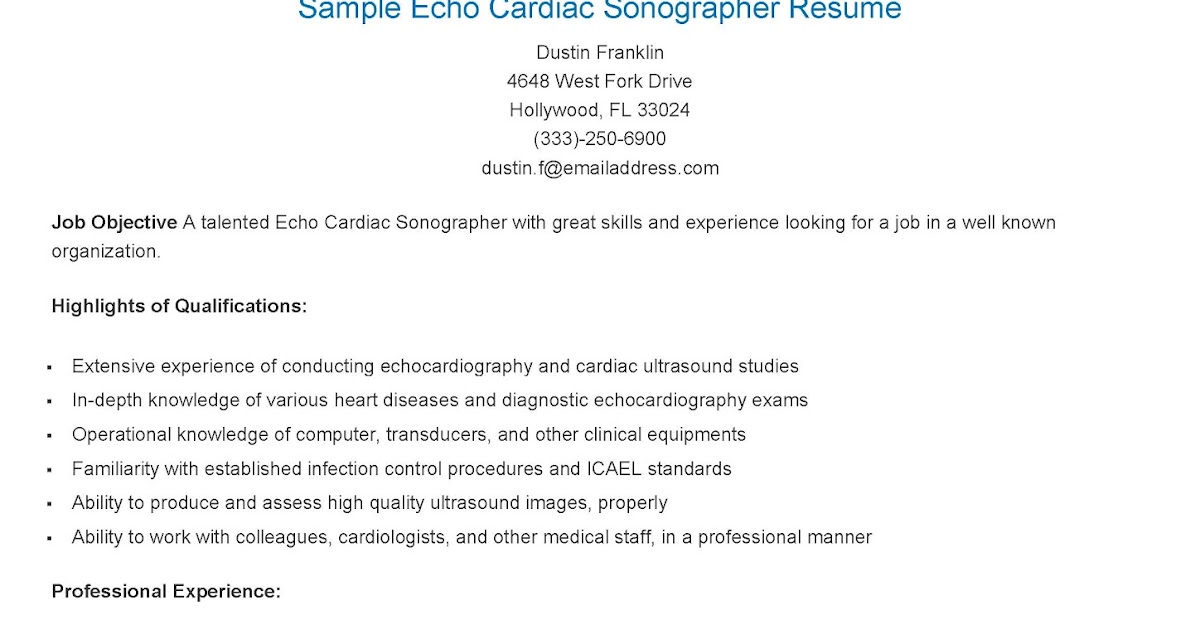Screen dimensions: 1200x630
Task: Click the address line 4648 West Fork Drive
Action: click(x=600, y=81)
